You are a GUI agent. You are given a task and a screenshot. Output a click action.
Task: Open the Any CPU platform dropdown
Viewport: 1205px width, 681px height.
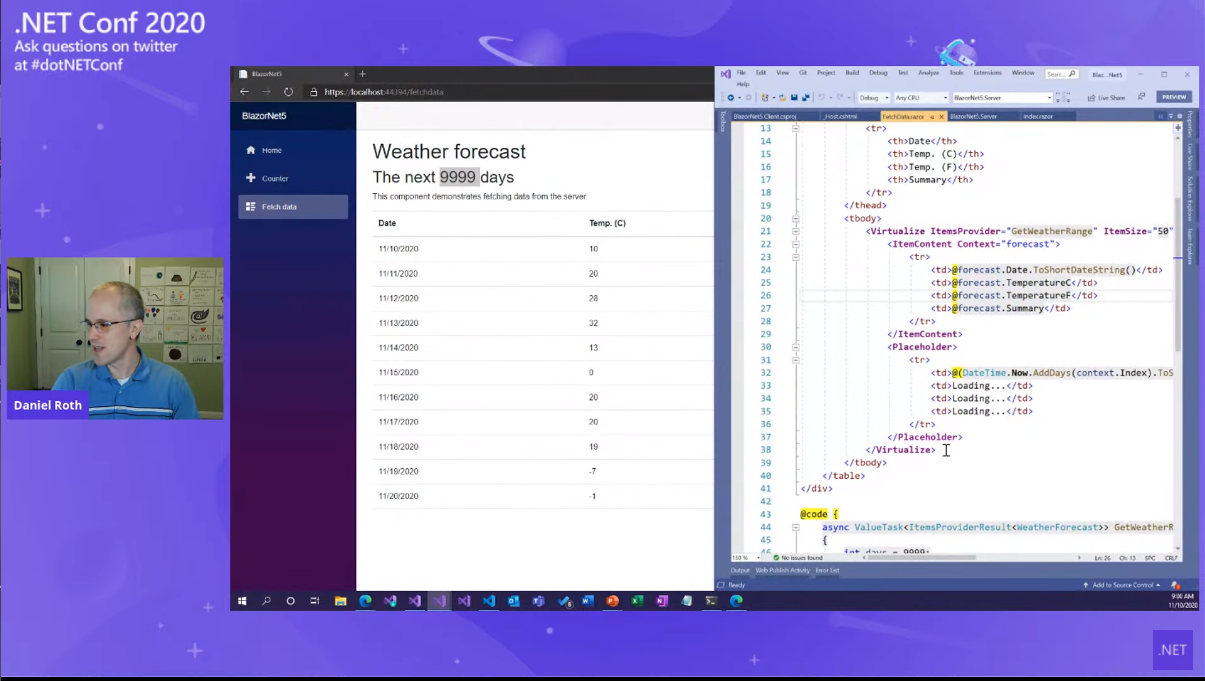pyautogui.click(x=921, y=98)
